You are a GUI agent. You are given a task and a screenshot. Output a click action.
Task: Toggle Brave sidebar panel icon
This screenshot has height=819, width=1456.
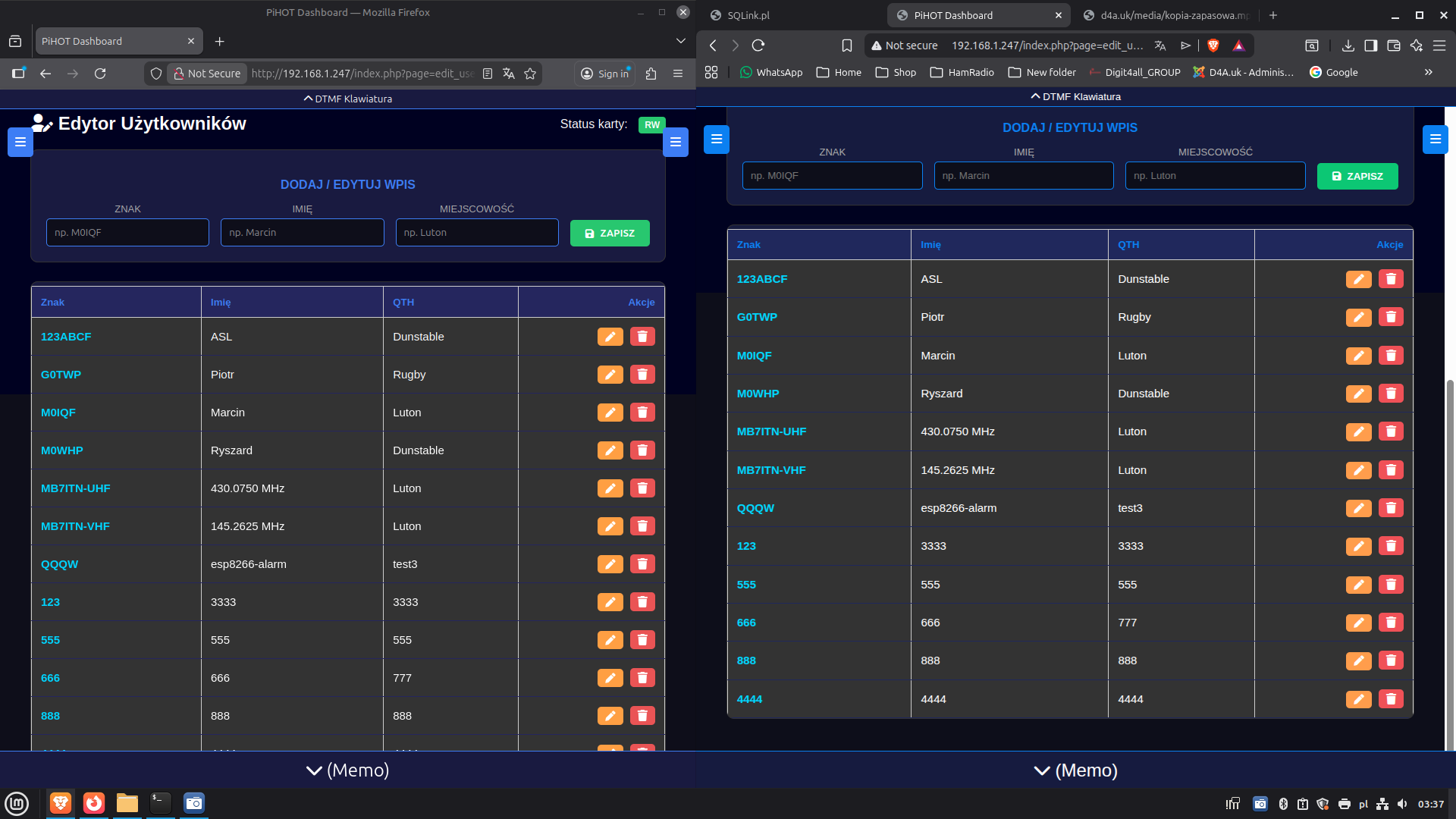[1370, 45]
